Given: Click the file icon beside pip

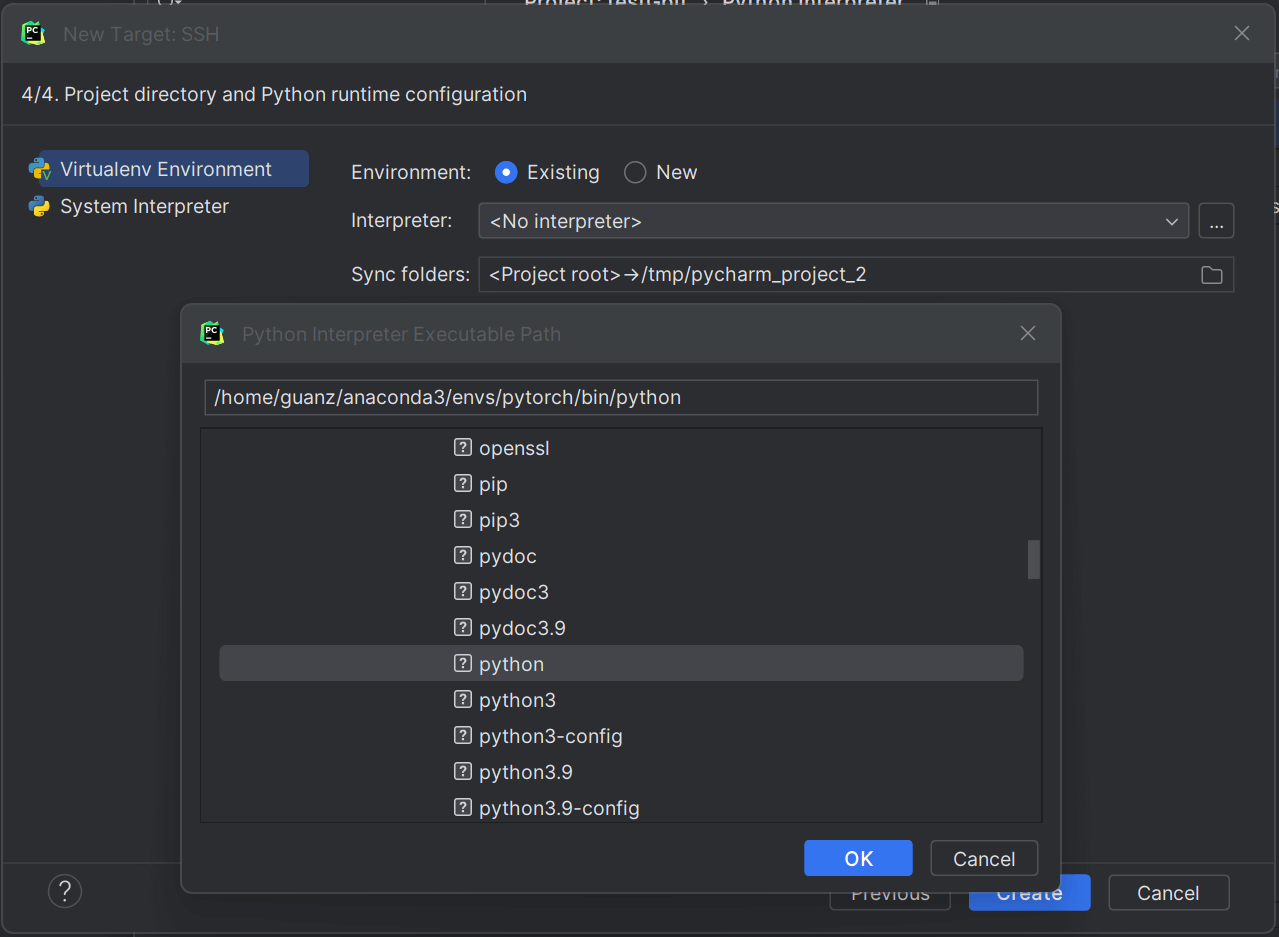Looking at the screenshot, I should (463, 483).
